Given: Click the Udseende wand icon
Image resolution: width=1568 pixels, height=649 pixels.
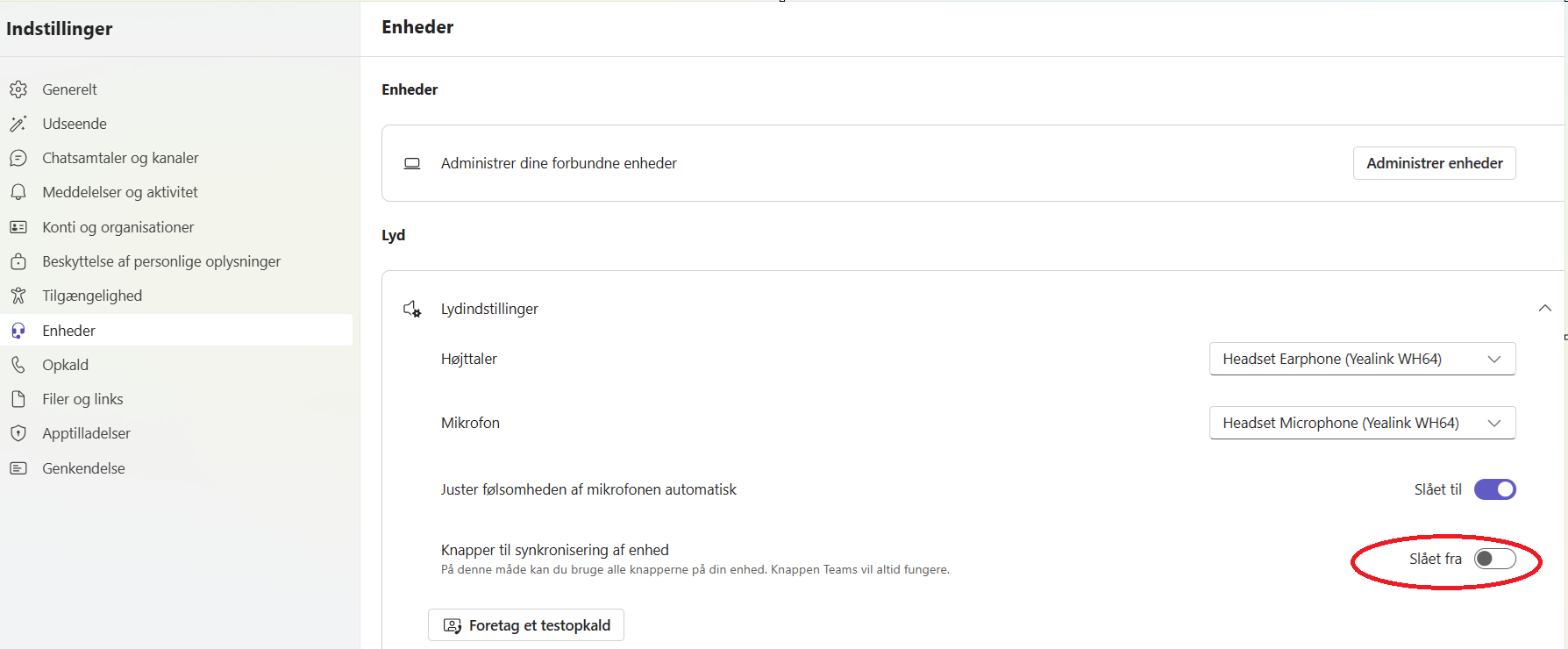Looking at the screenshot, I should coord(18,124).
